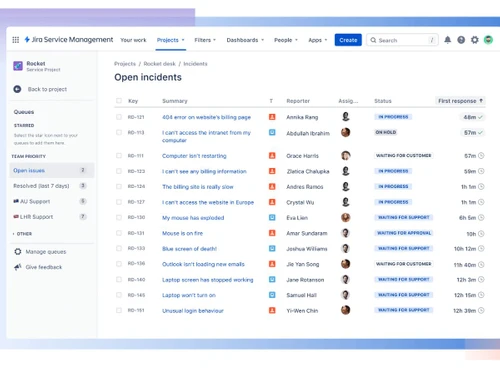500x375 pixels.
Task: Open the Your work menu item
Action: [133, 40]
